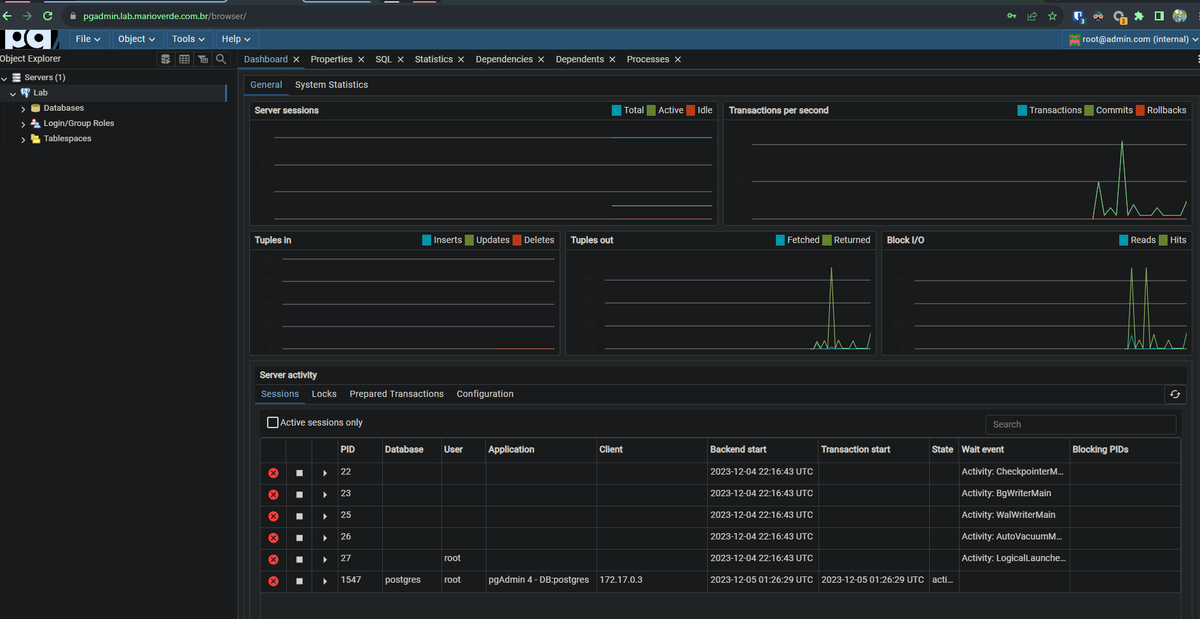Open Query Tool icon in Object Explorer toolbar
Screen dimensions: 1200x619
[166, 59]
